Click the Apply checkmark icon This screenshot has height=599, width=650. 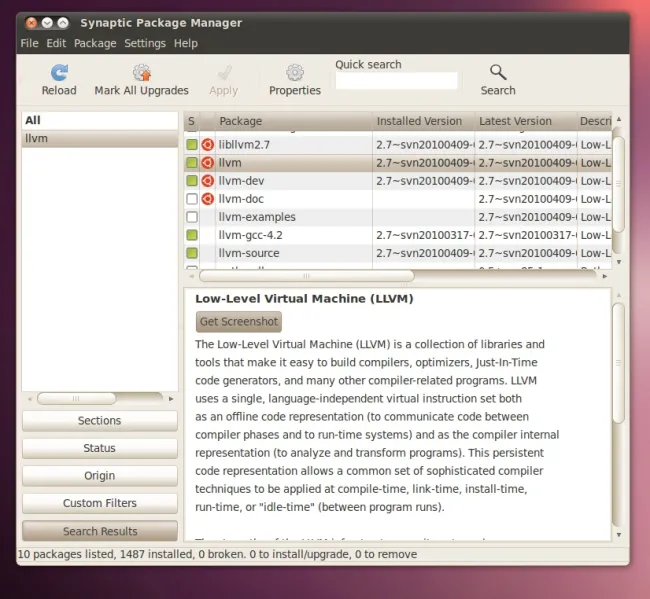pyautogui.click(x=224, y=73)
